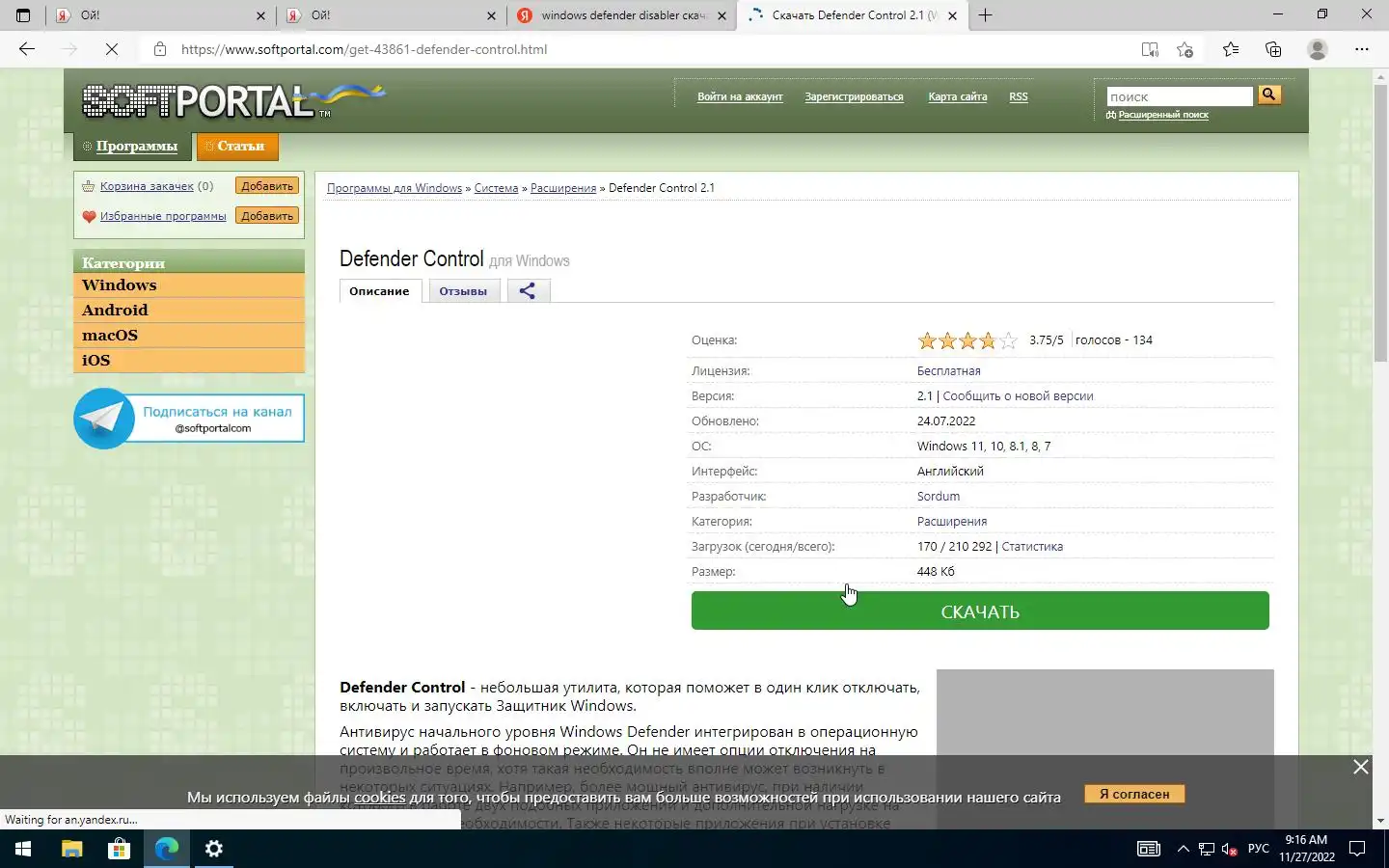Stop page loading with X button
This screenshot has height=868, width=1389.
(111, 49)
